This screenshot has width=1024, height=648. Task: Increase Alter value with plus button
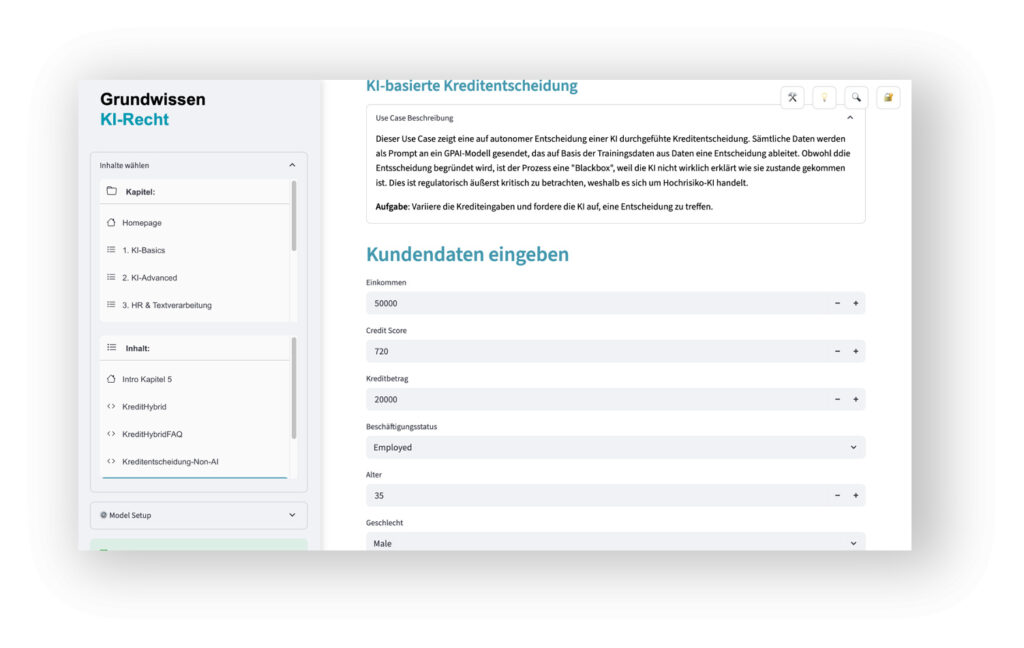856,495
